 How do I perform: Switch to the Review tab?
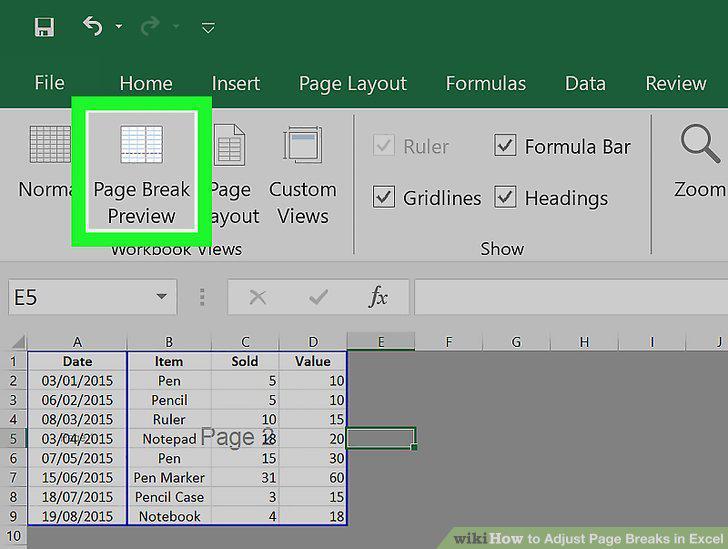676,84
